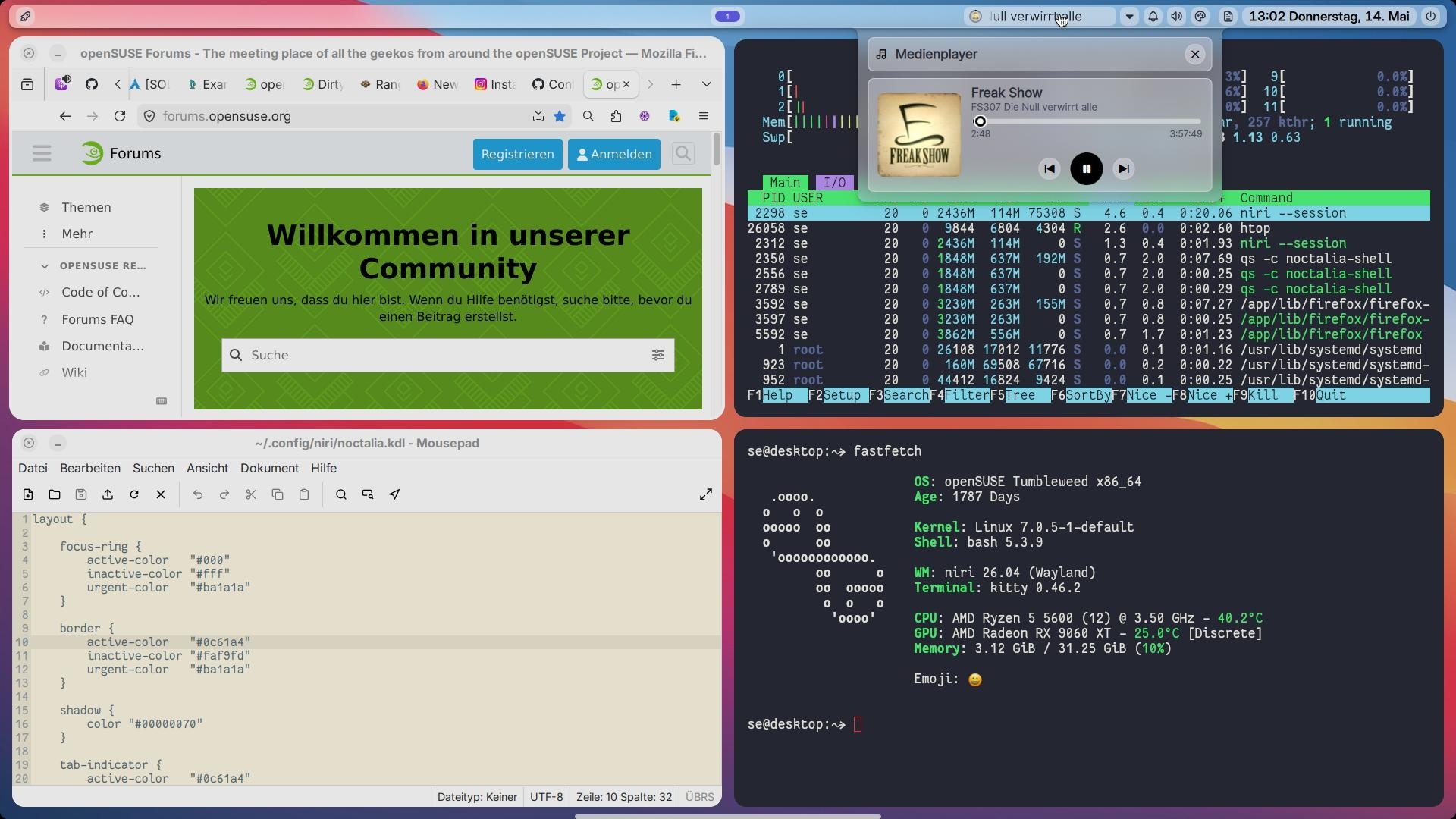Open Firefox view recent tabs icon
This screenshot has height=819, width=1456.
pos(27,84)
